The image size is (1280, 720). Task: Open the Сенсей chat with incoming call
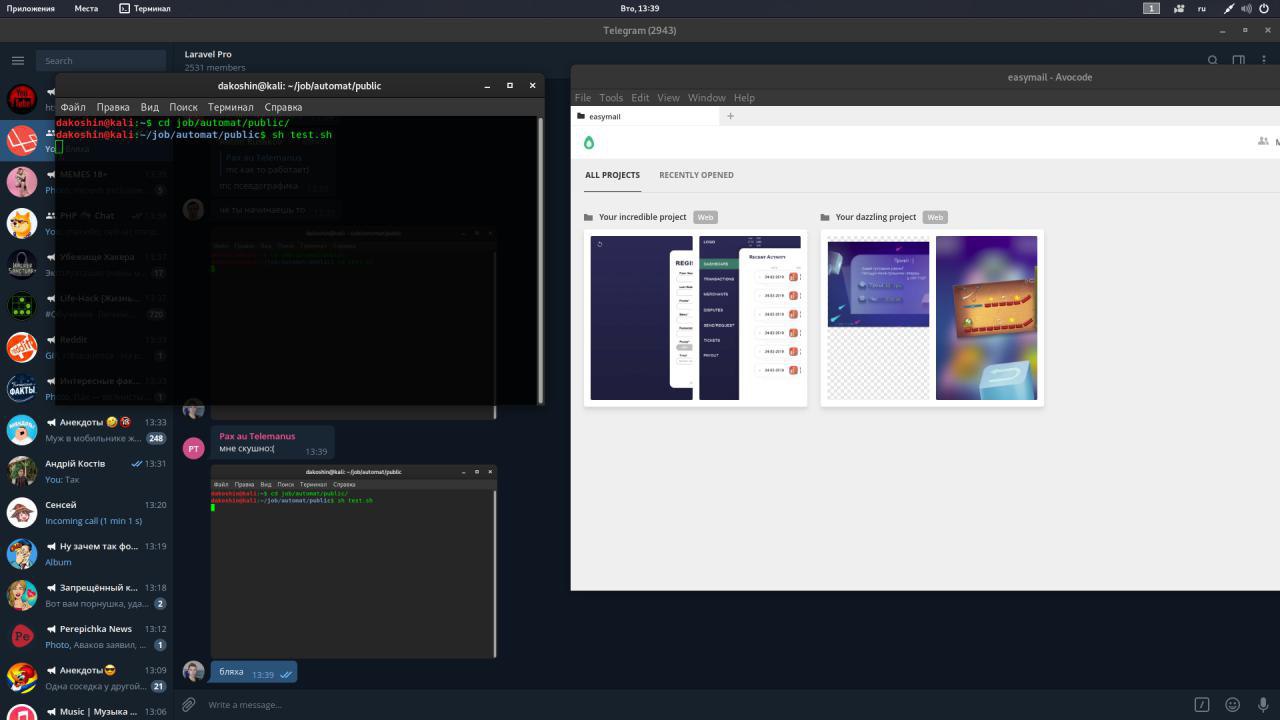[x=86, y=513]
